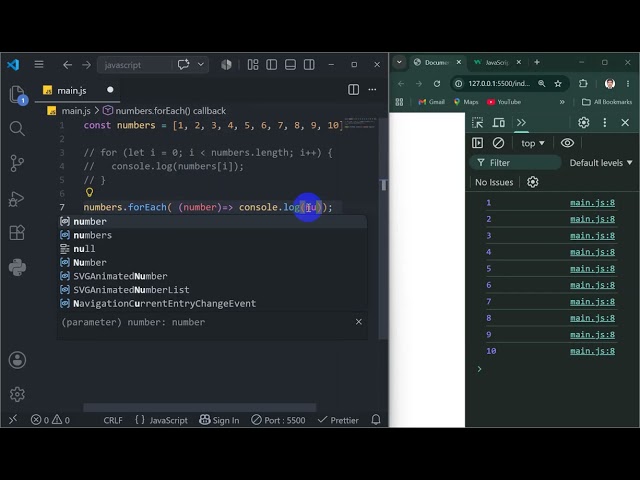
Task: Open the Run and Debug view
Action: (16, 199)
